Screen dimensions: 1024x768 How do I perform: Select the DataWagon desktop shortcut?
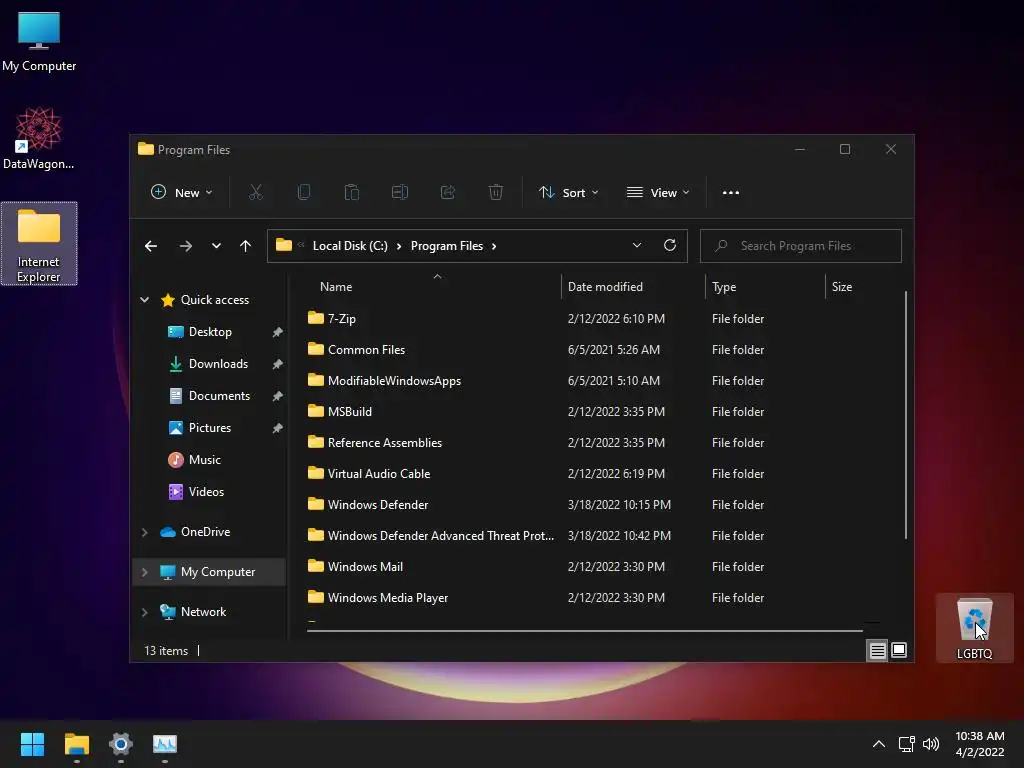(39, 138)
